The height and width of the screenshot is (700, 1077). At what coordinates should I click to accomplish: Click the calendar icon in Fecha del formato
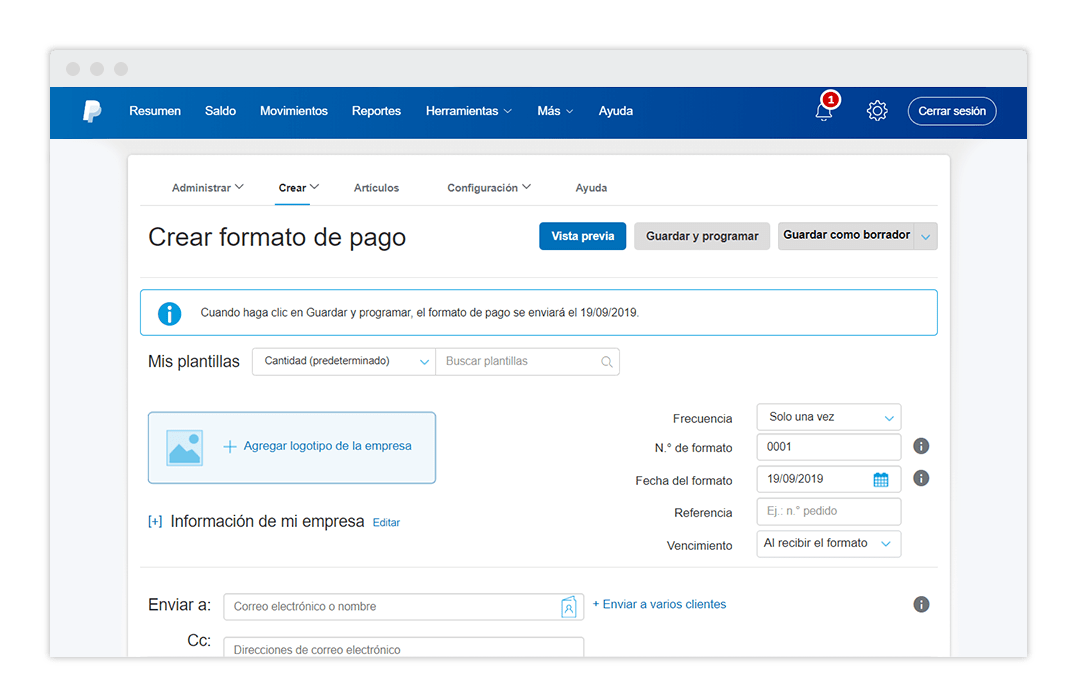pyautogui.click(x=881, y=480)
